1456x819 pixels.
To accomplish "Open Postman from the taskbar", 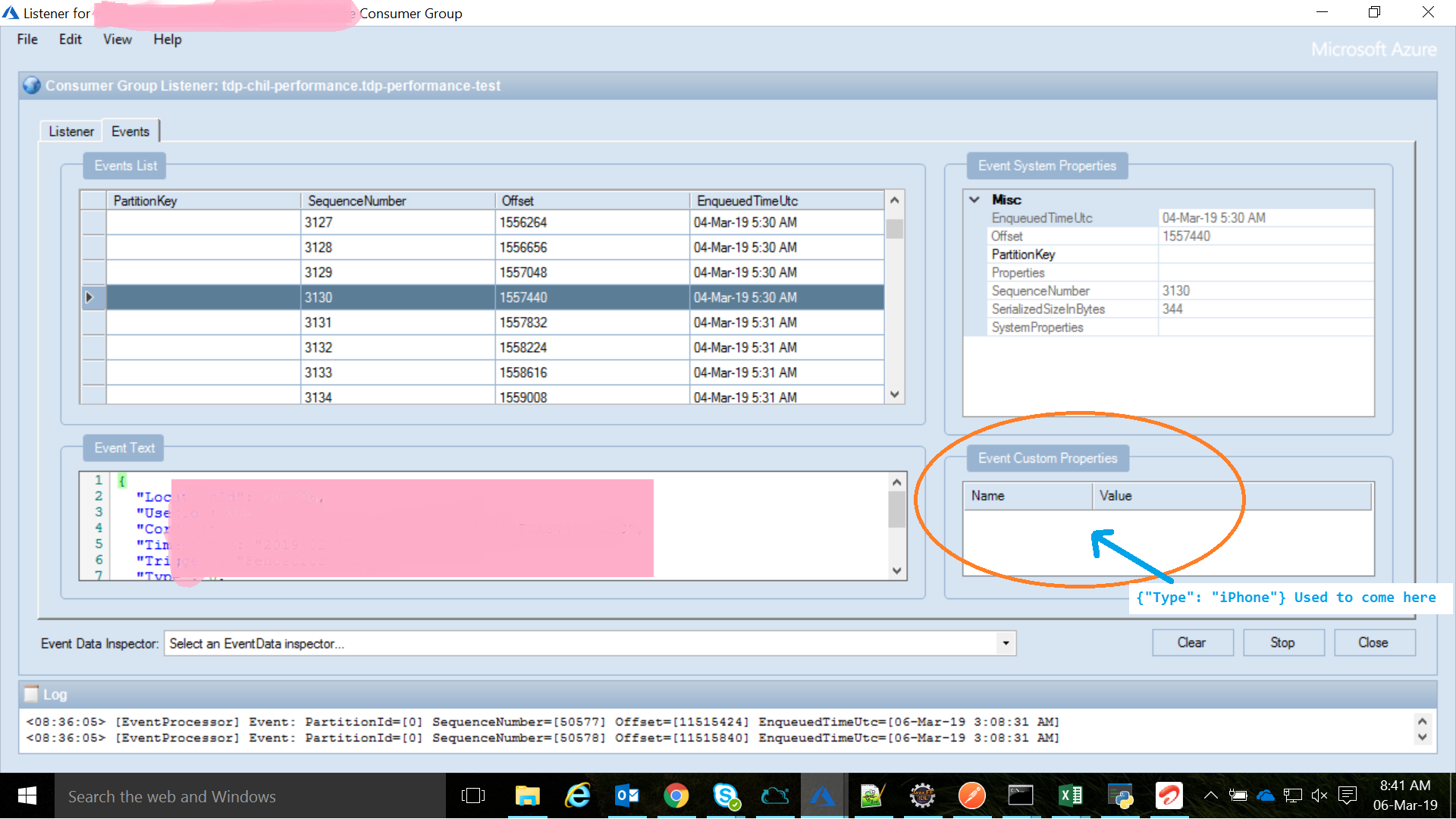I will pyautogui.click(x=971, y=795).
